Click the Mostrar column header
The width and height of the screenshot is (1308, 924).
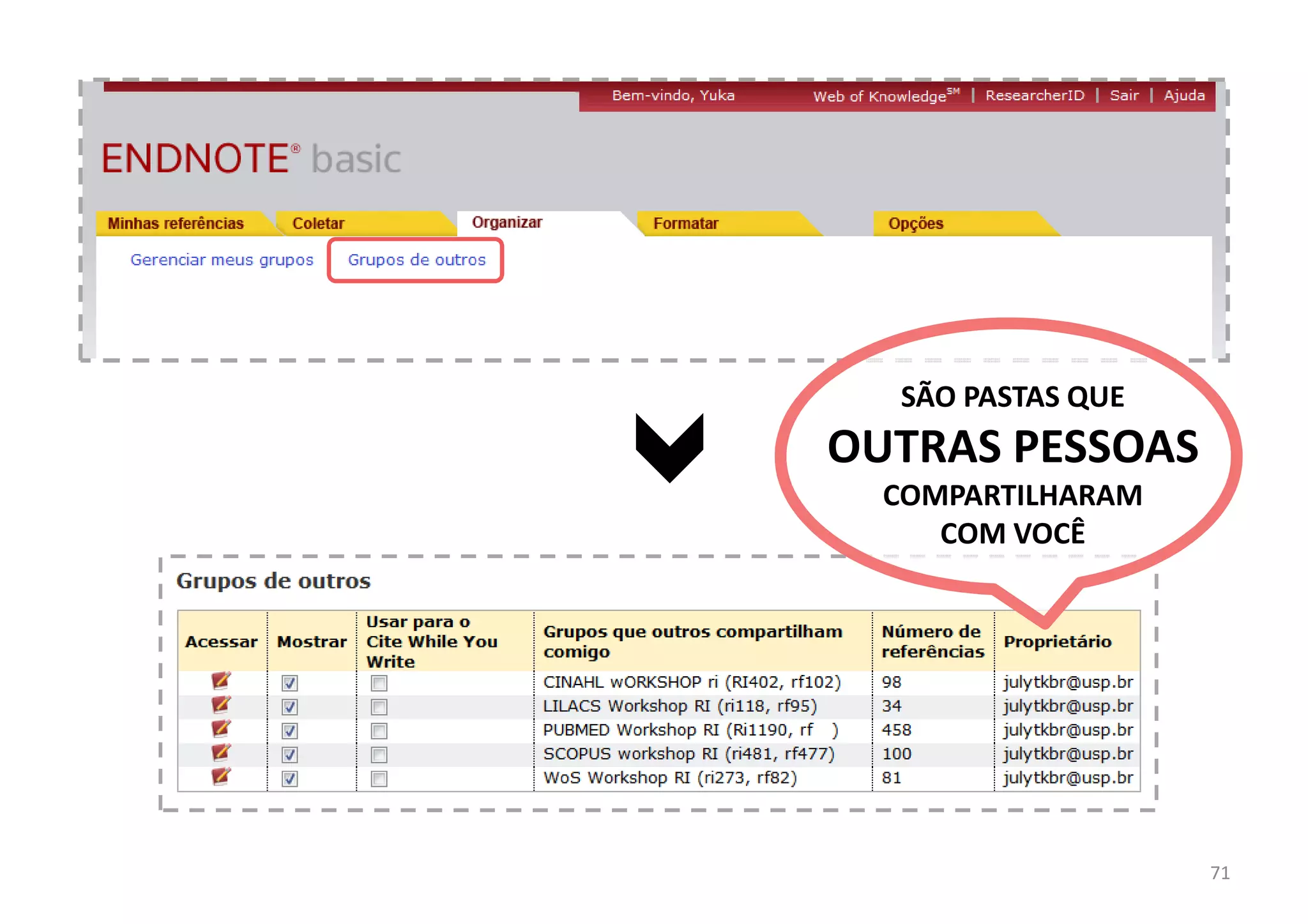(312, 641)
